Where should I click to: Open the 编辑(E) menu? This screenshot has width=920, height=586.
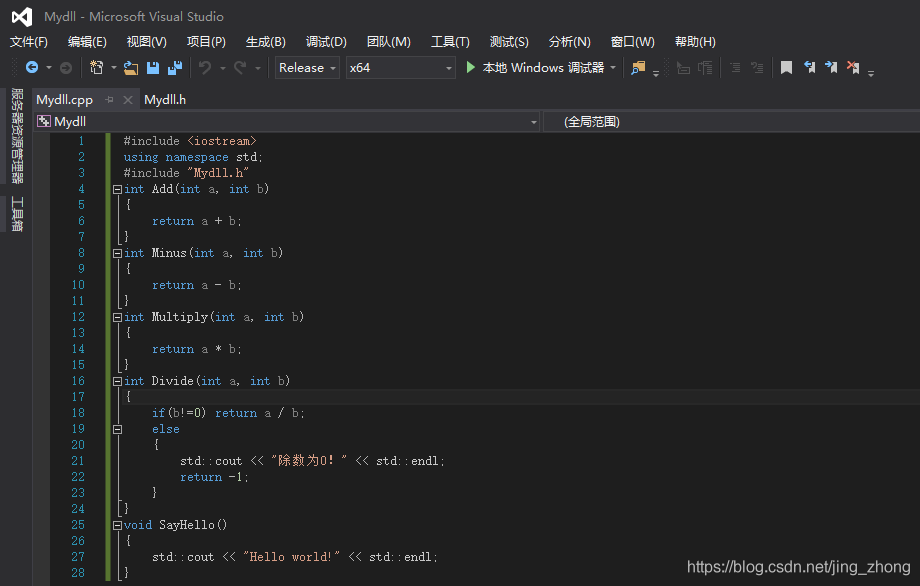tap(87, 42)
